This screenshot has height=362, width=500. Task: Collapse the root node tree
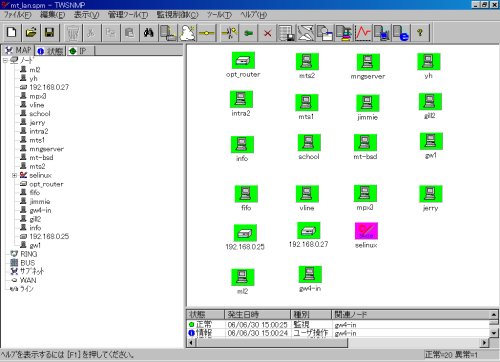[5, 60]
